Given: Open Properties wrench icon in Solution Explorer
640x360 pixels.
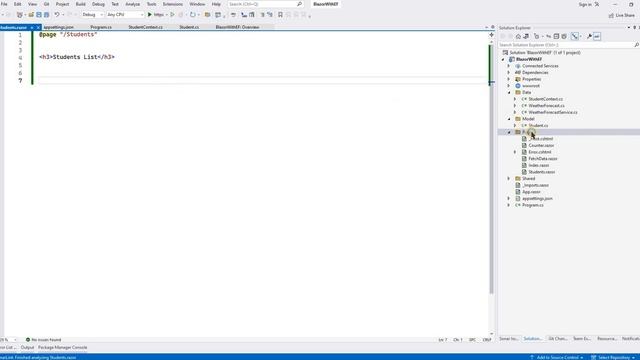Looking at the screenshot, I should pos(589,36).
